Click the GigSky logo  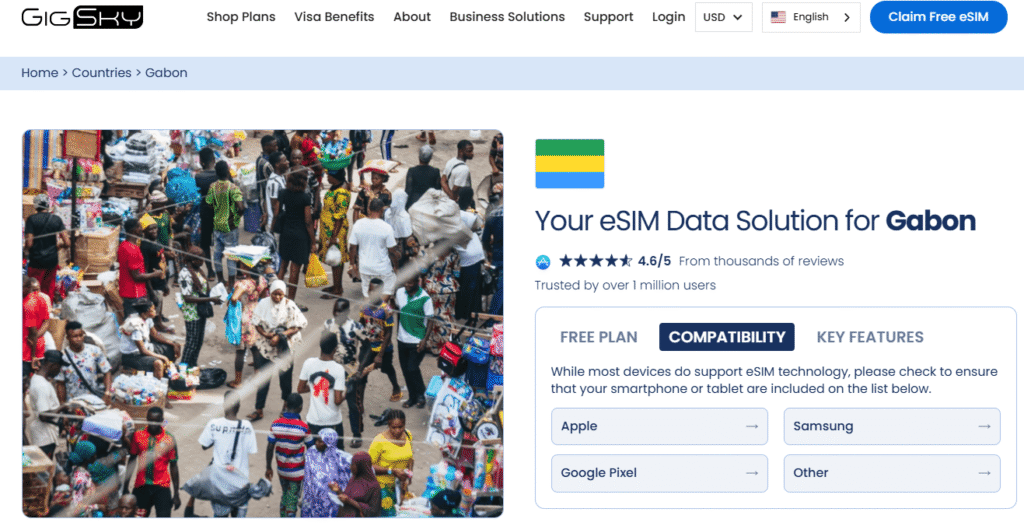click(x=81, y=17)
